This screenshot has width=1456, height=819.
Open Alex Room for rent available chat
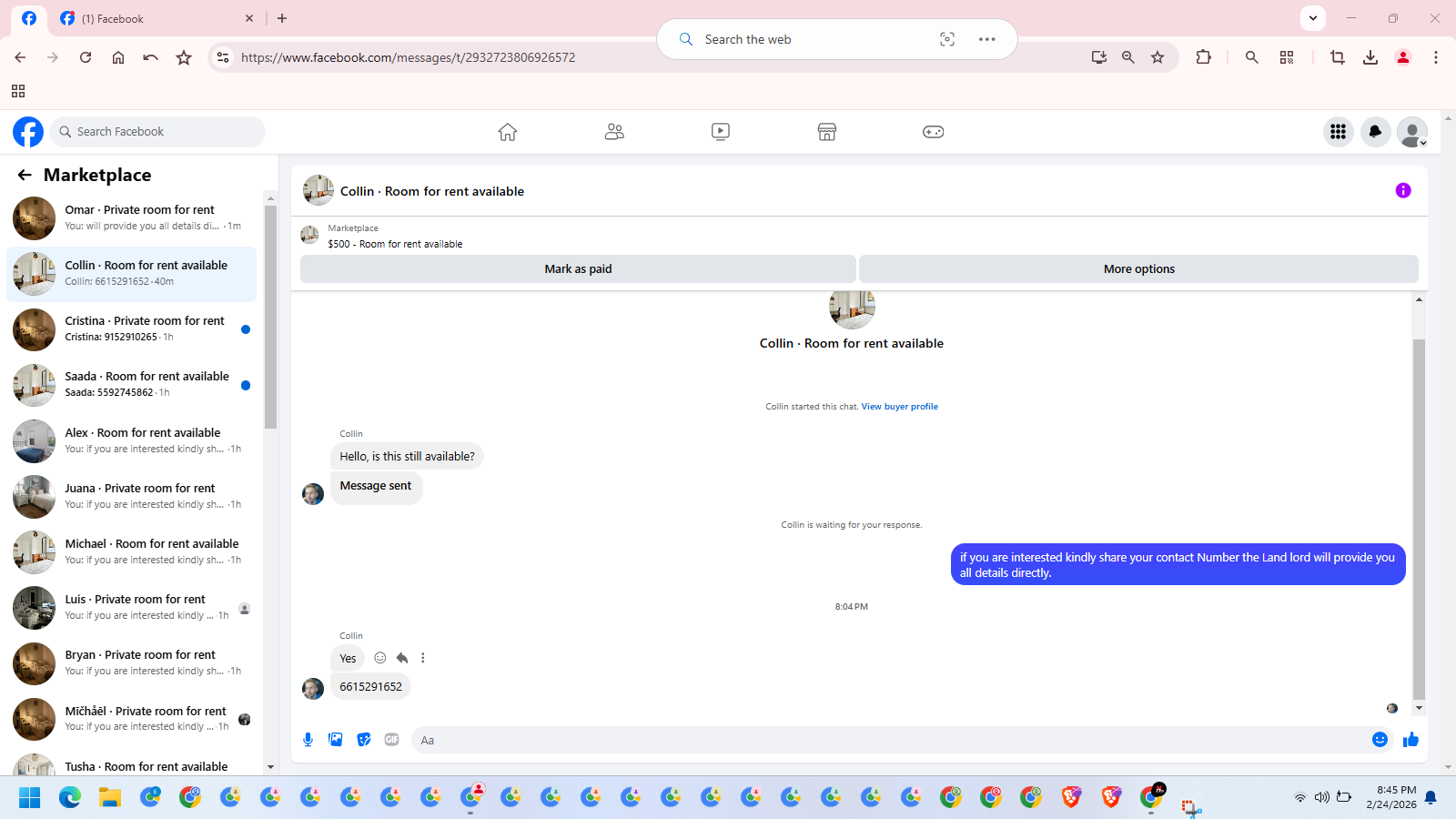click(x=132, y=441)
